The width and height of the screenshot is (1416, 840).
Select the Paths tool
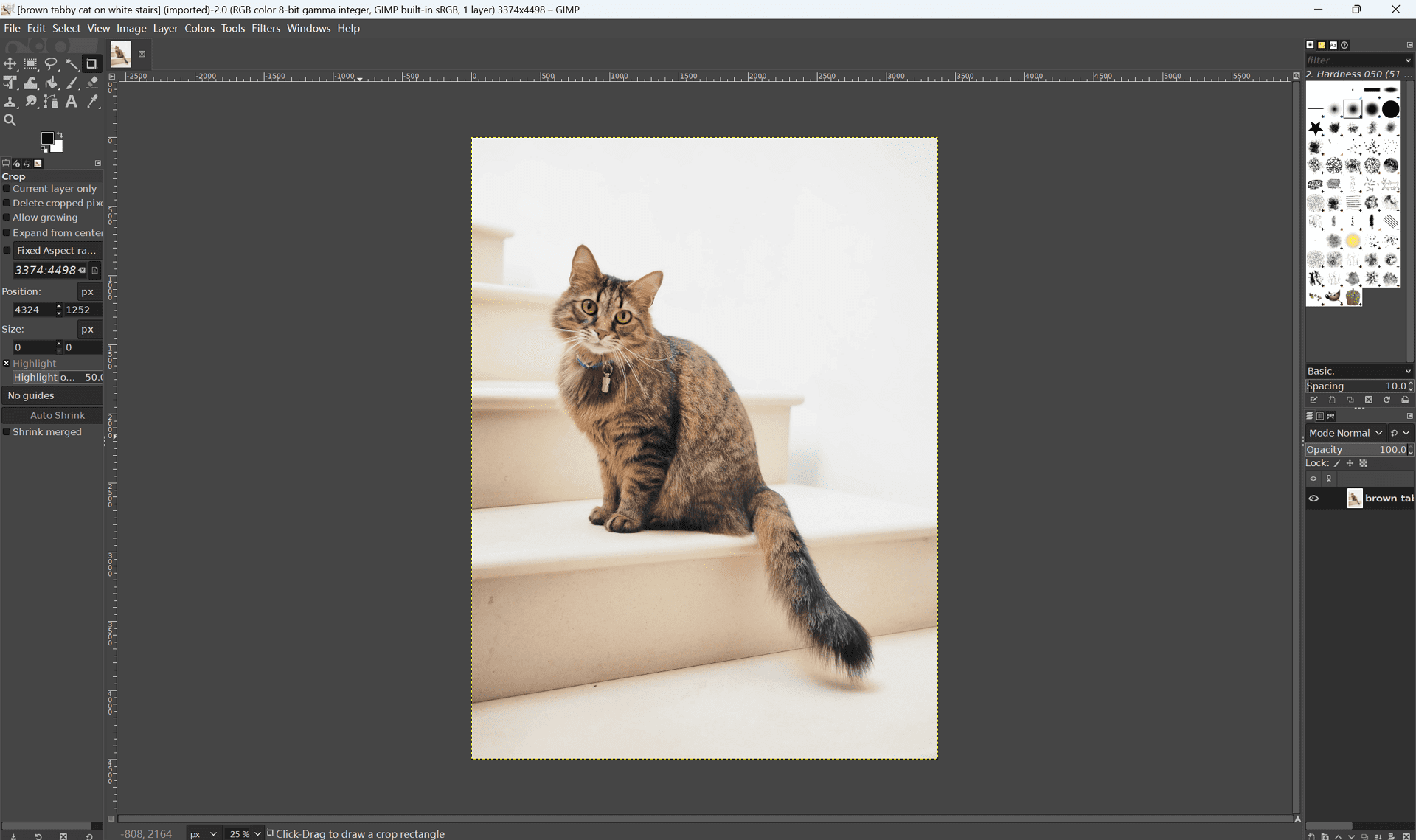[x=51, y=102]
